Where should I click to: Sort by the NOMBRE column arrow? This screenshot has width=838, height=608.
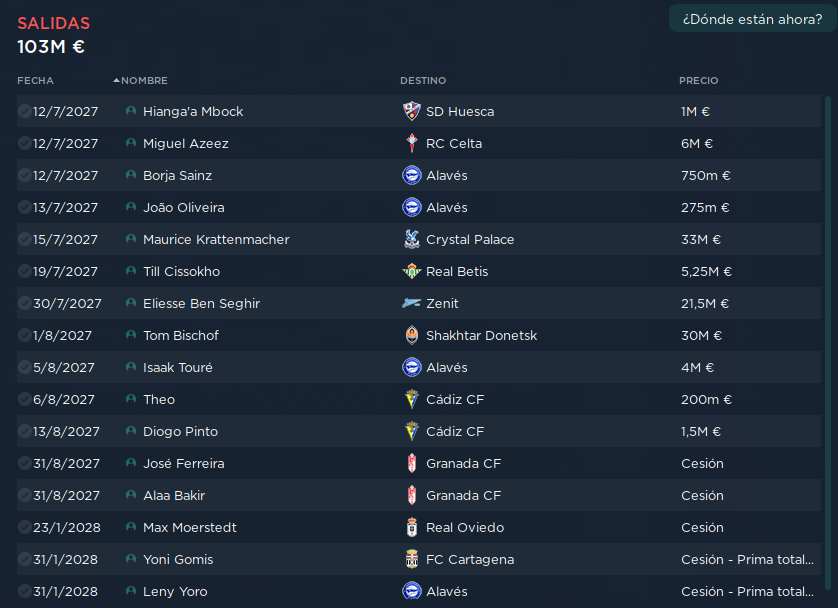point(116,80)
